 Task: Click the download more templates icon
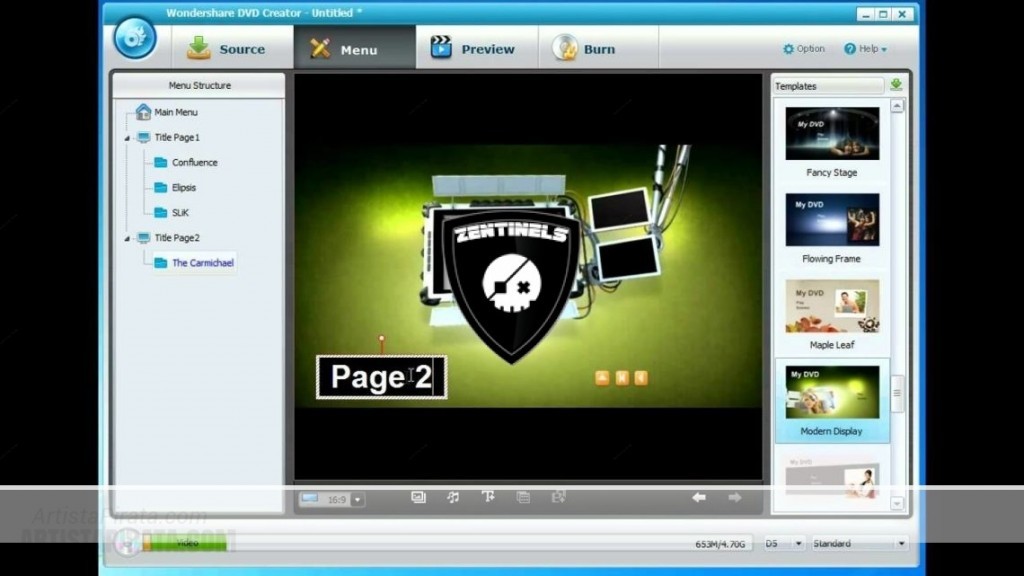[x=896, y=85]
